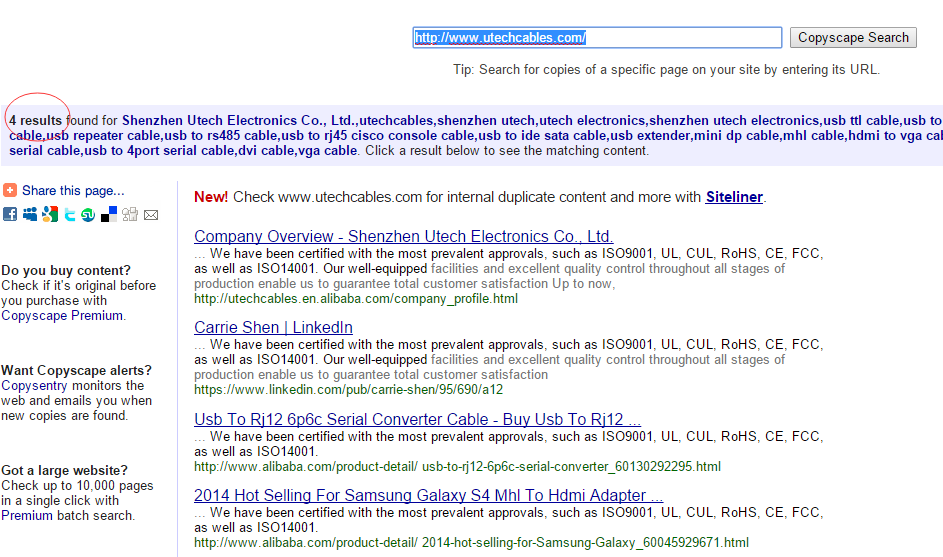943x557 pixels.
Task: Click 'Want Copyscape alerts?' heading
Action: [76, 370]
